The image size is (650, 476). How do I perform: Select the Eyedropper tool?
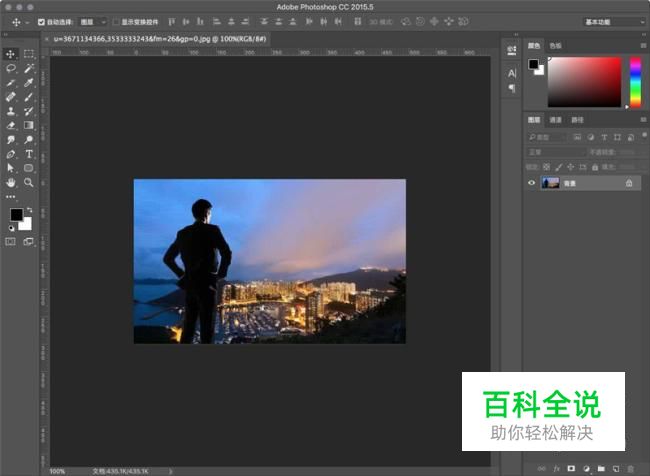click(x=29, y=83)
